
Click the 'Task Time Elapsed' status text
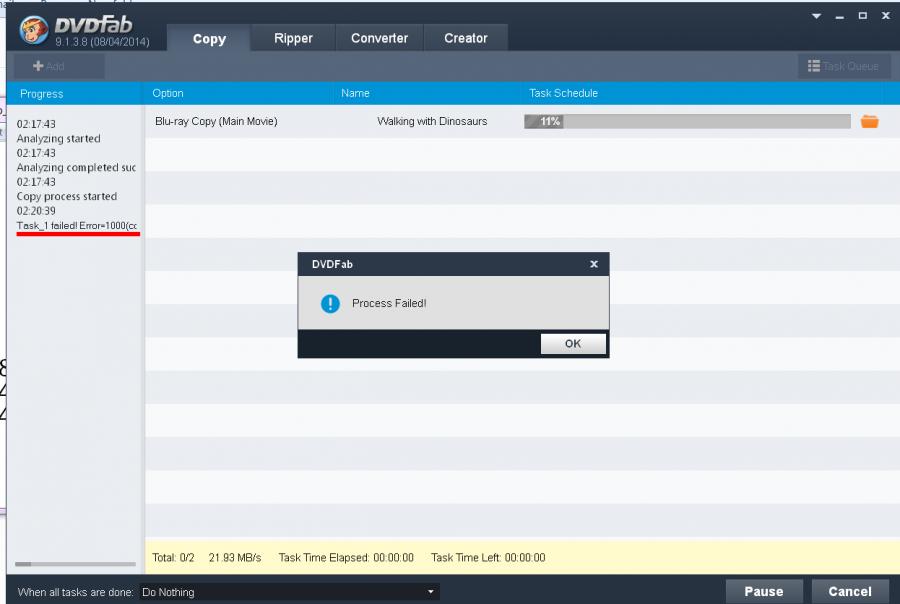click(x=346, y=557)
